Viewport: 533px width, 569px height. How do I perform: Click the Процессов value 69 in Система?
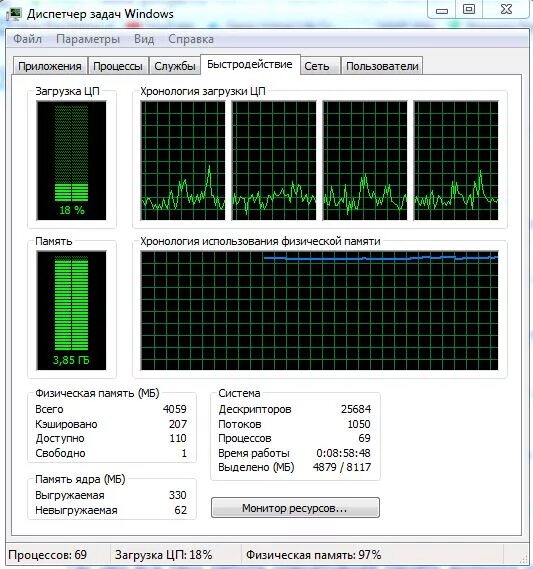(x=364, y=438)
